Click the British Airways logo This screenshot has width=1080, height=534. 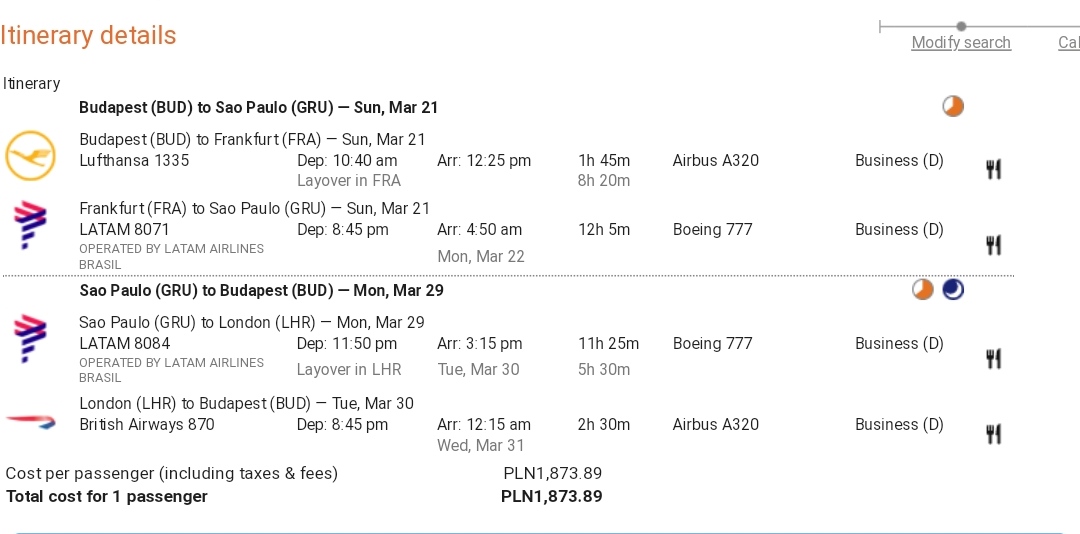pyautogui.click(x=30, y=422)
